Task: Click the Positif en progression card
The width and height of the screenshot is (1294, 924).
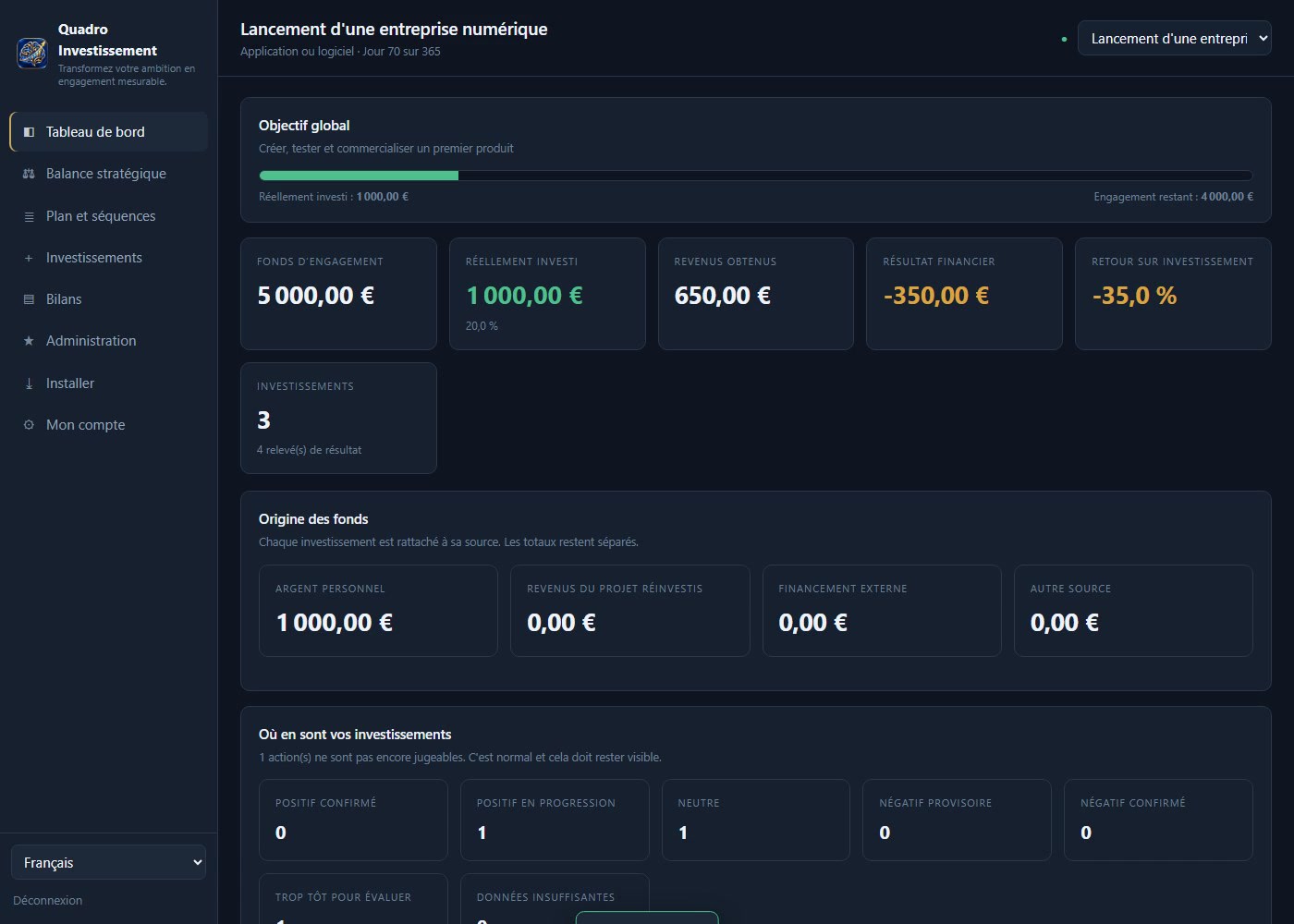Action: tap(555, 820)
